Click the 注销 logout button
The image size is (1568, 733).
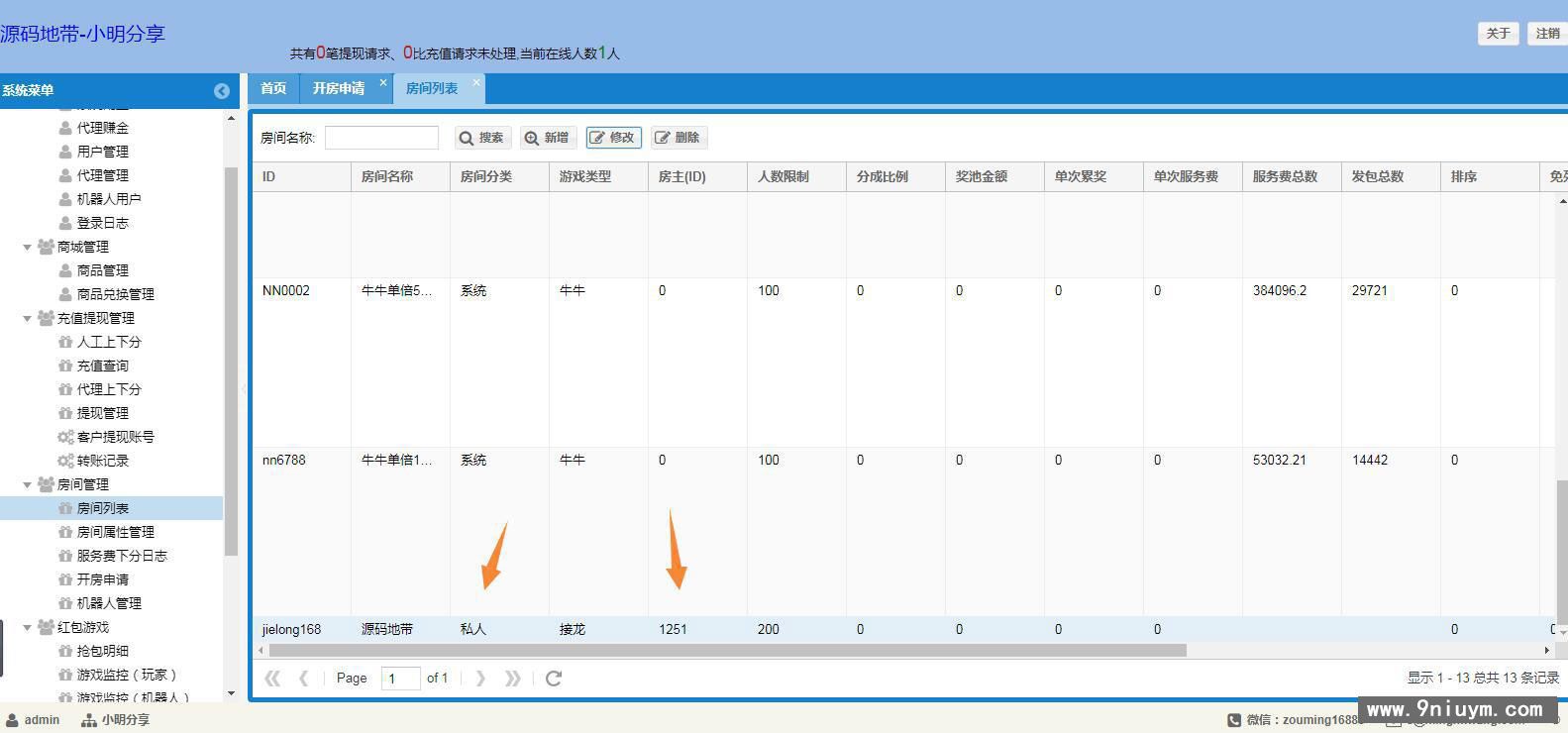point(1547,34)
